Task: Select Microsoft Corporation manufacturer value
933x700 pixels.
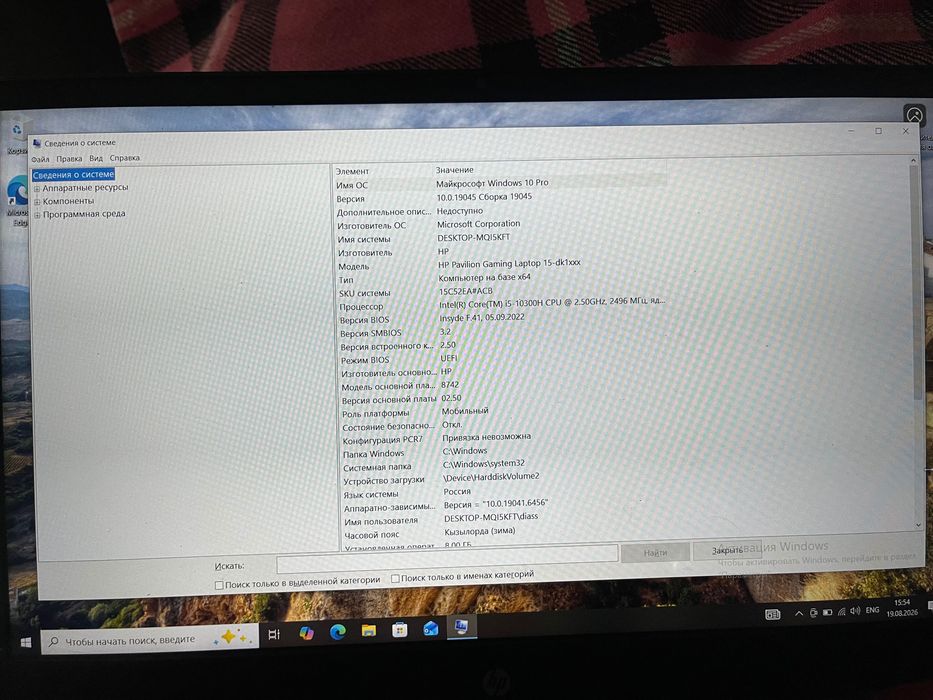Action: [x=478, y=224]
